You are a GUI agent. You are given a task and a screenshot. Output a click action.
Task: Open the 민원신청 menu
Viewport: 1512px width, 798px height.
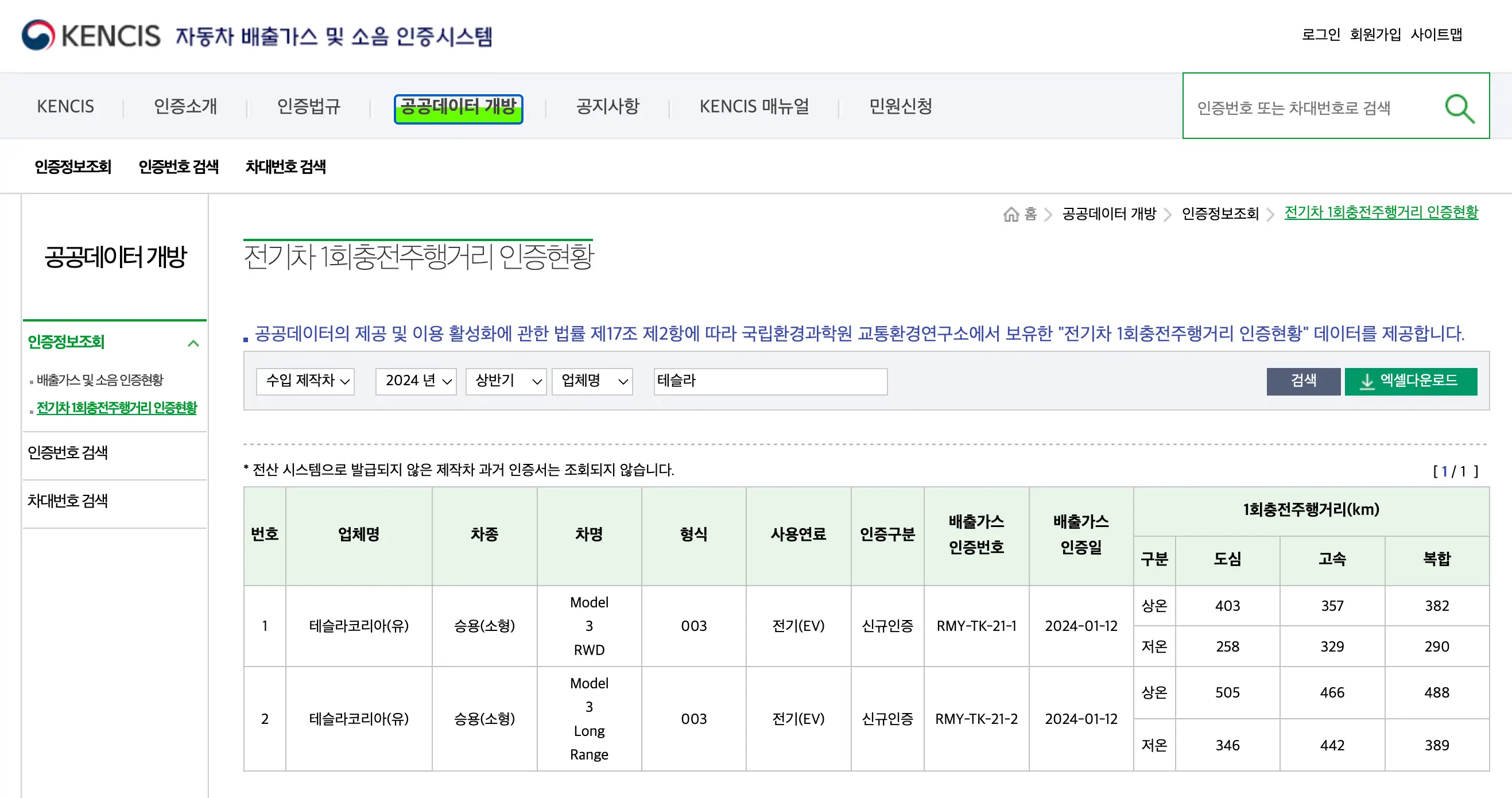pos(901,106)
